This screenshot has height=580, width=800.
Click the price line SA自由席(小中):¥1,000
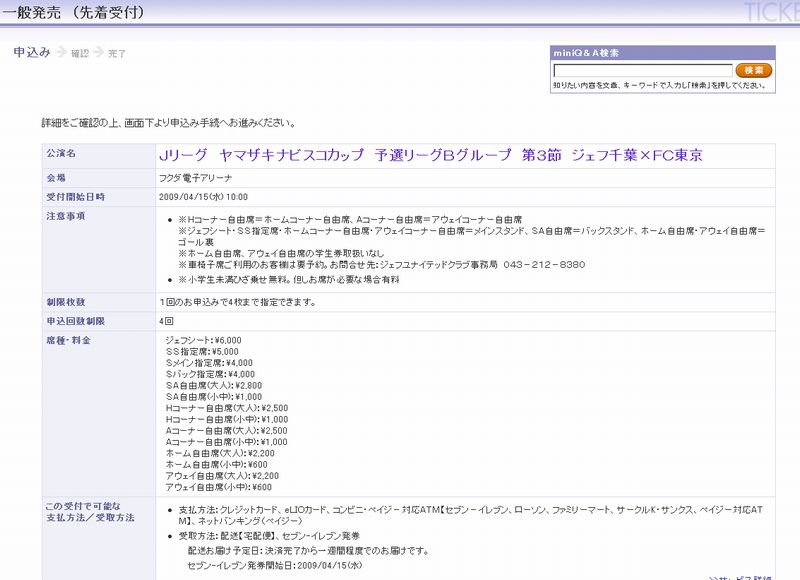(214, 397)
